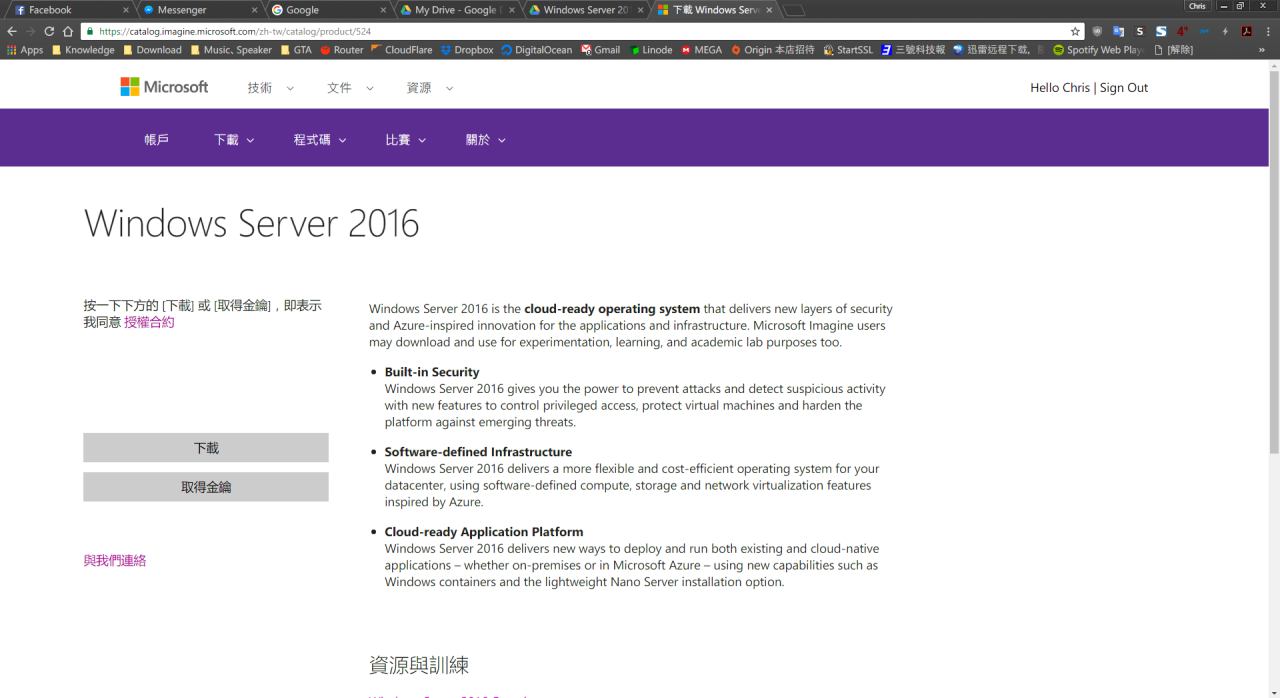Open a new tab button
Viewport: 1280px width, 698px height.
click(794, 10)
